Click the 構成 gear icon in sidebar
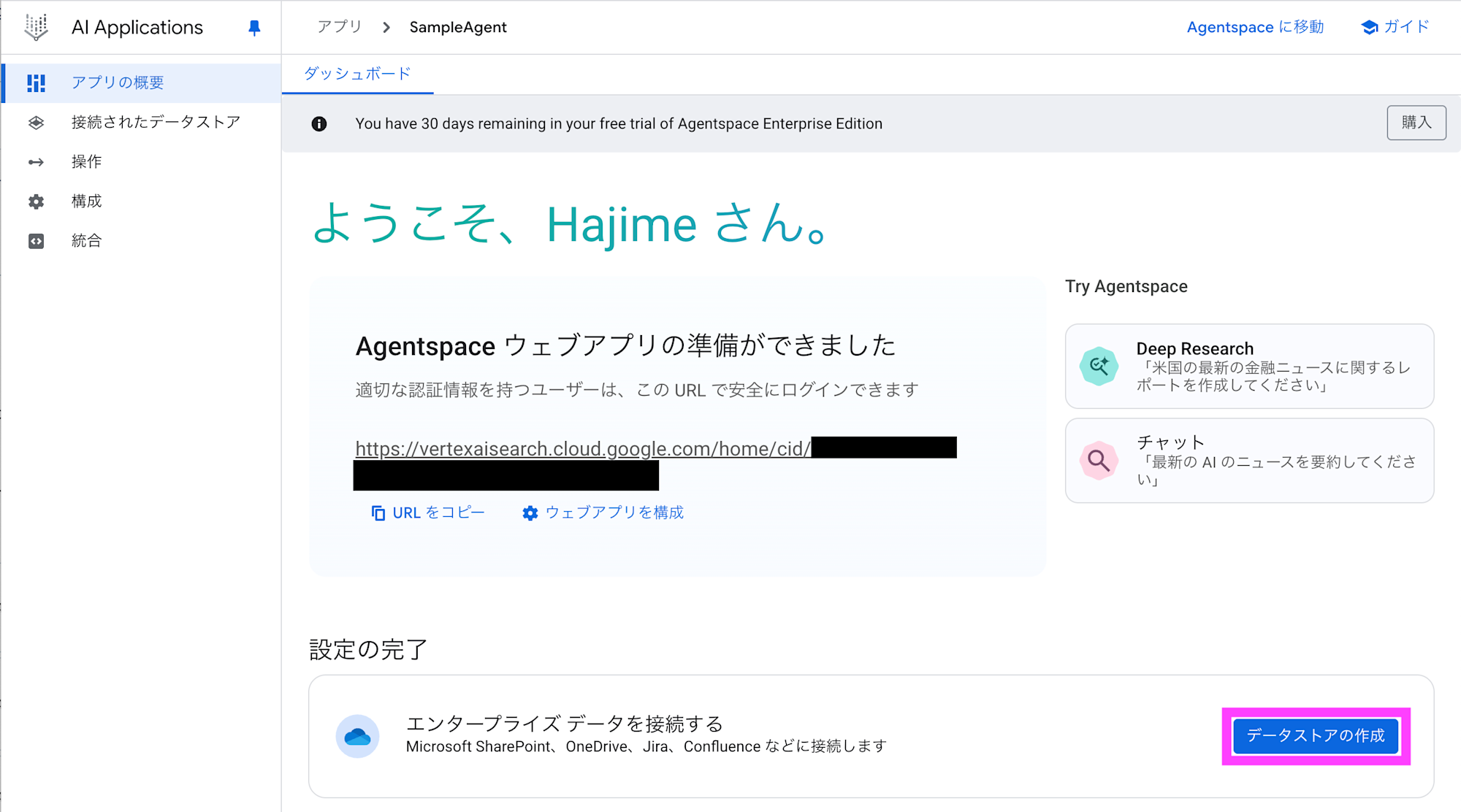 (36, 202)
